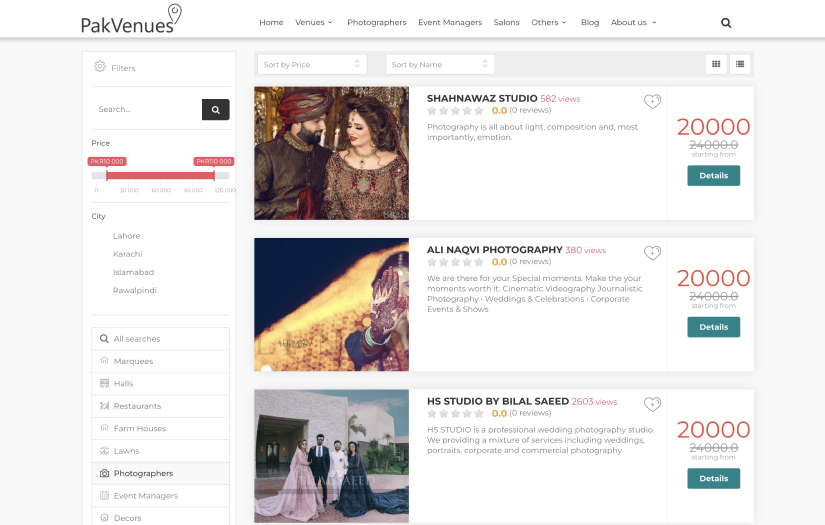
Task: Open Blog in top navigation
Action: [590, 22]
